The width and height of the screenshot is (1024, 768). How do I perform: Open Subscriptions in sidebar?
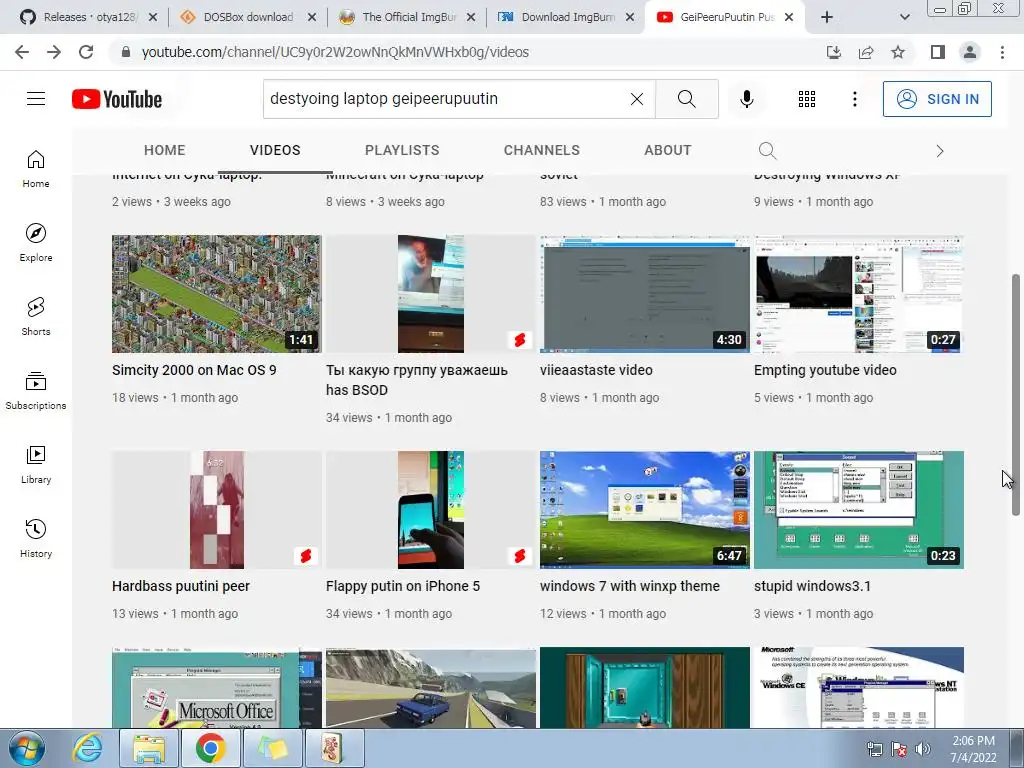point(36,390)
